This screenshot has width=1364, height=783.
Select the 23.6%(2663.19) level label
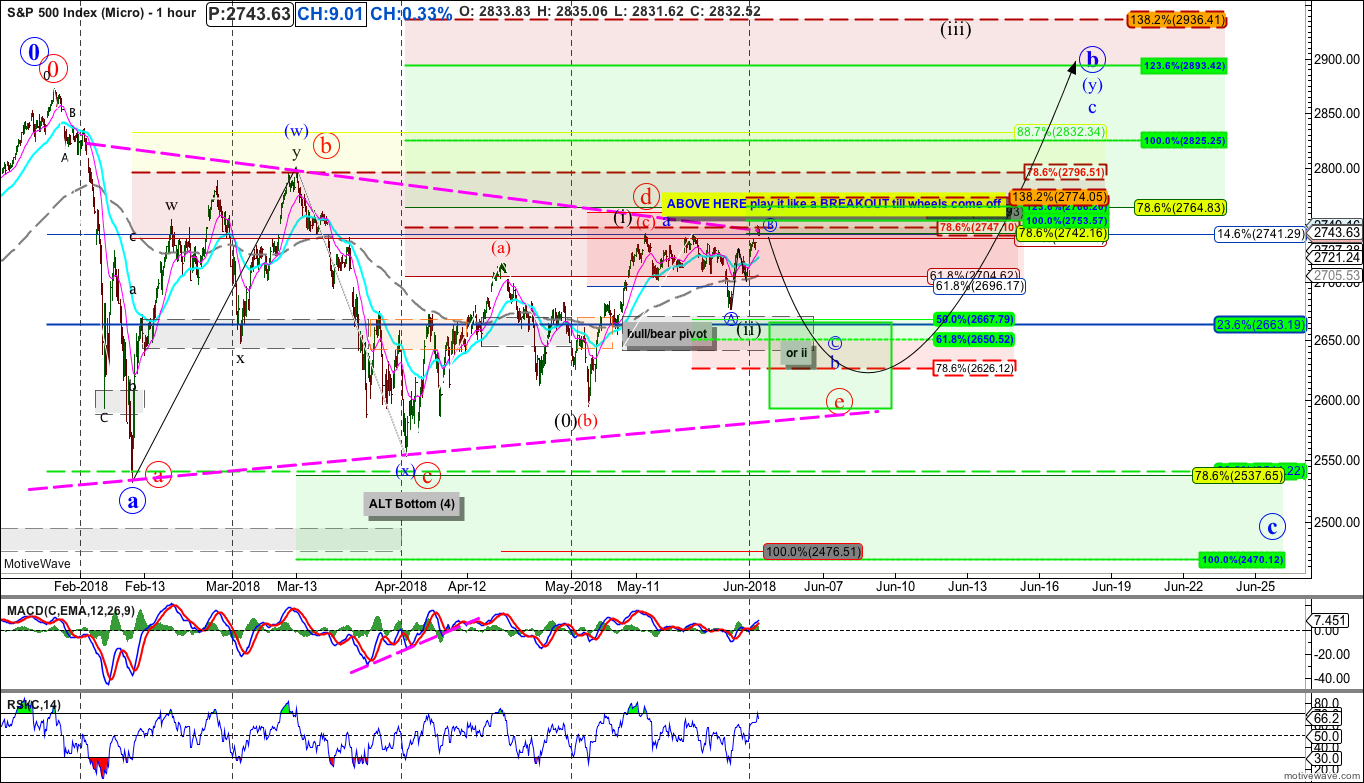(1261, 324)
